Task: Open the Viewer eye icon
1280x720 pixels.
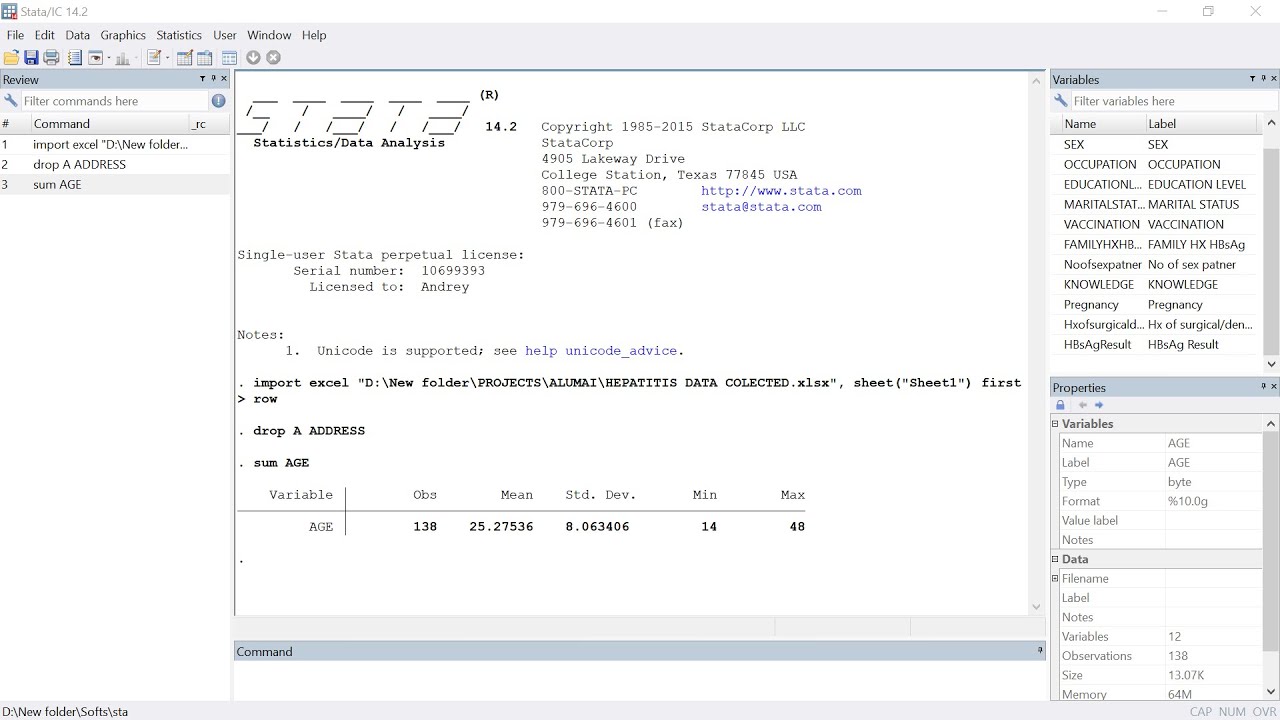Action: click(96, 58)
